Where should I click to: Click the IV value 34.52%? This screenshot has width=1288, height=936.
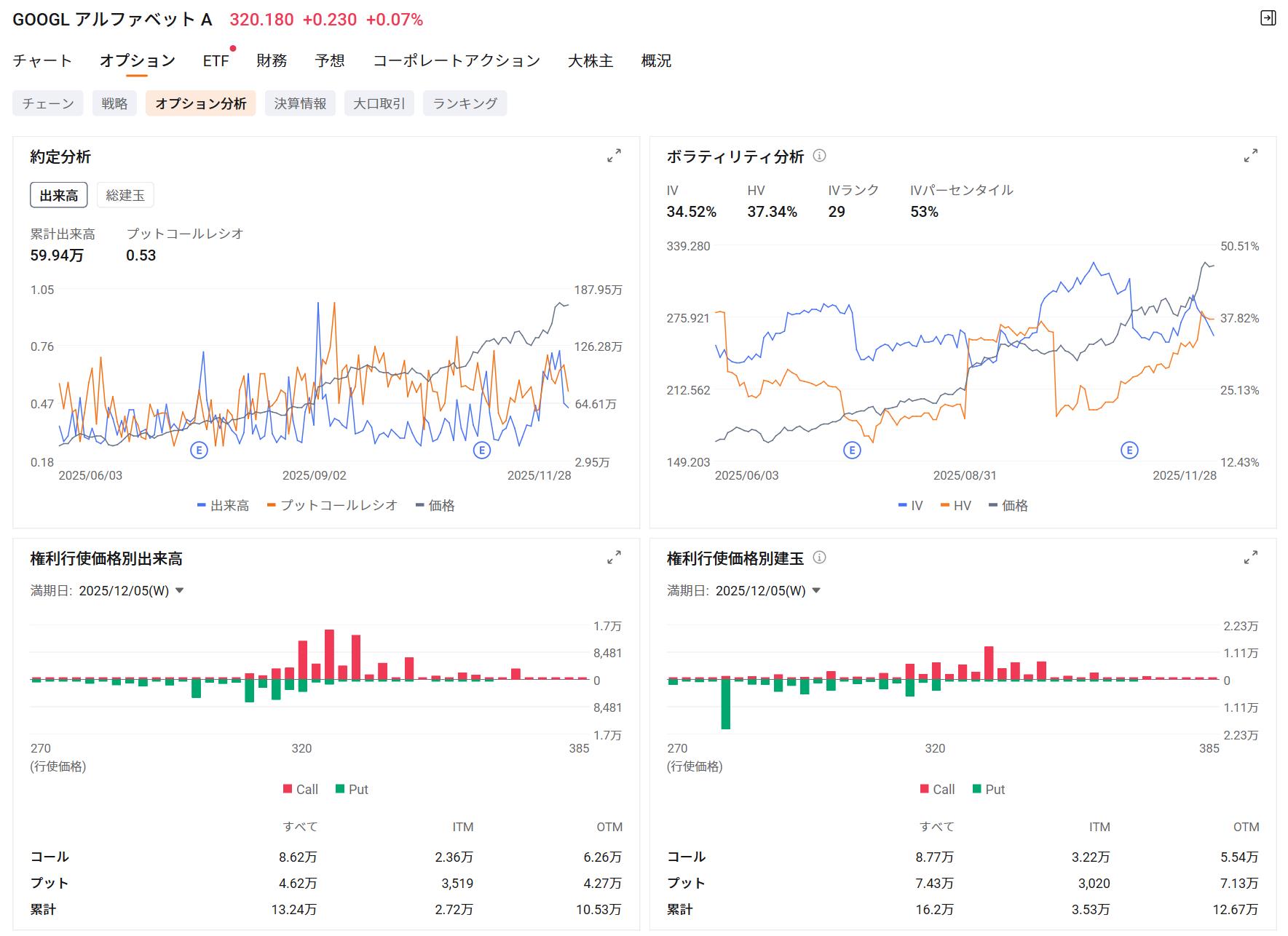point(692,212)
